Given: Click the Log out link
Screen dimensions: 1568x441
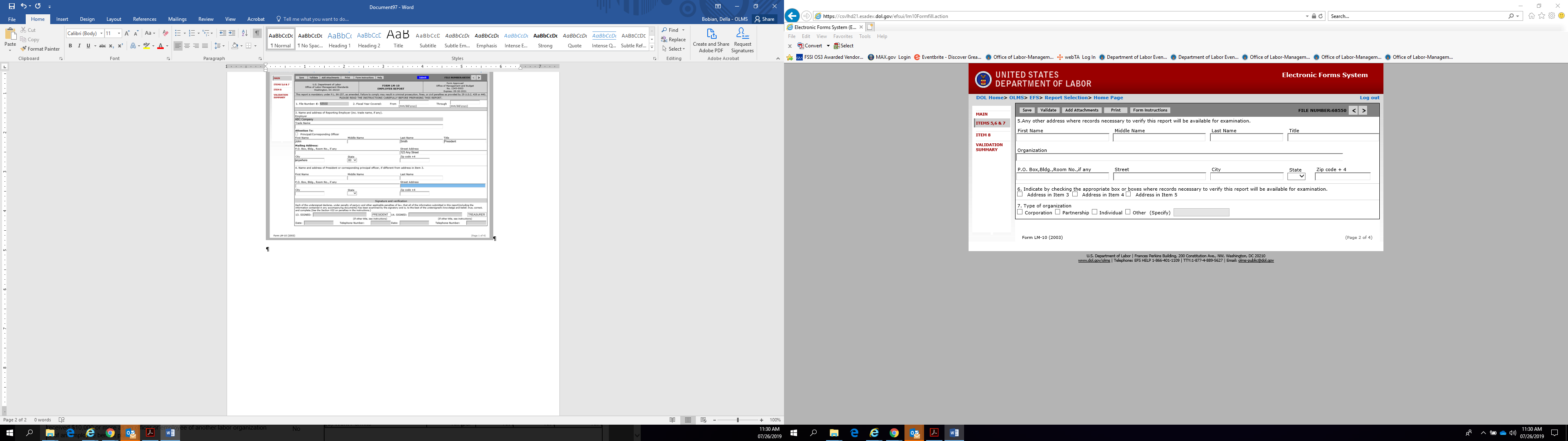Looking at the screenshot, I should pyautogui.click(x=1369, y=98).
